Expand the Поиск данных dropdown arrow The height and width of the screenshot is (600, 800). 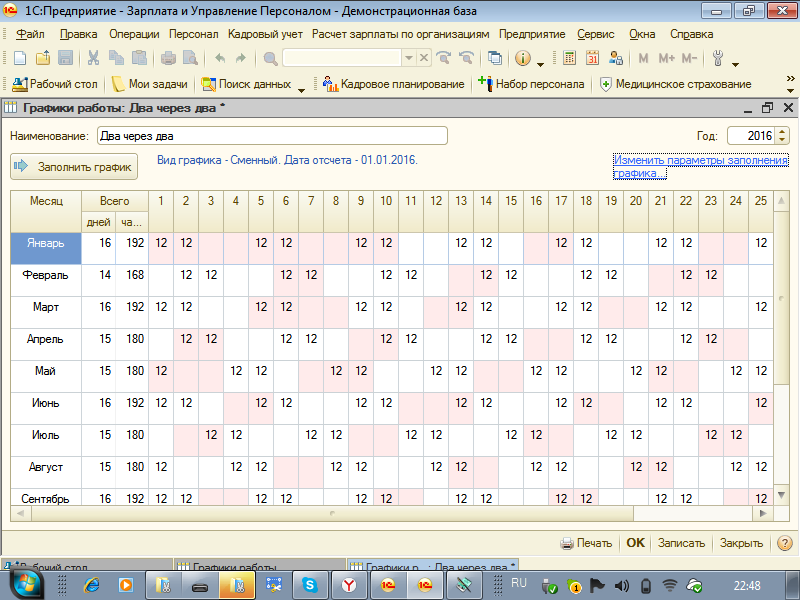tap(302, 86)
